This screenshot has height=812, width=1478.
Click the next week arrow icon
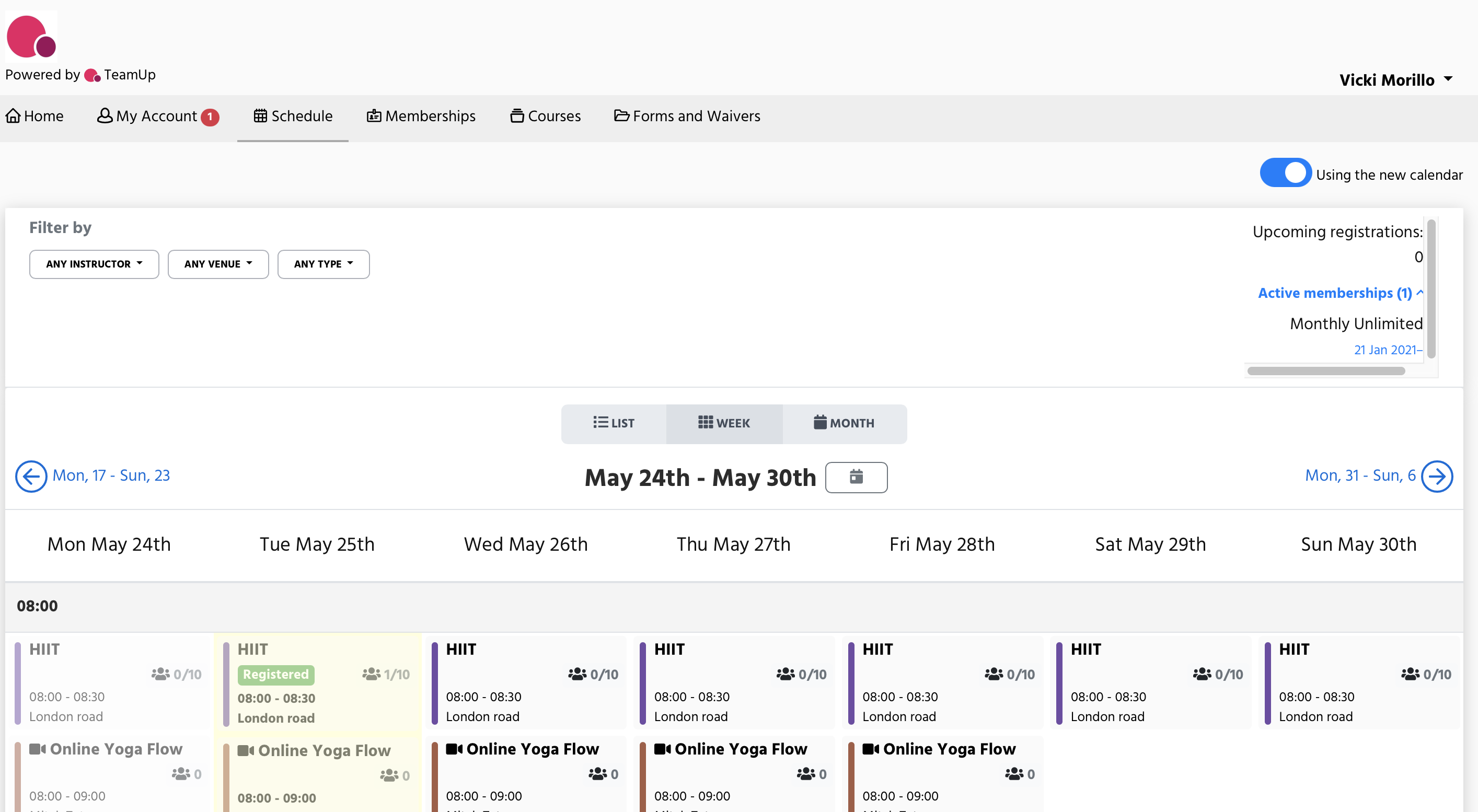(x=1437, y=476)
